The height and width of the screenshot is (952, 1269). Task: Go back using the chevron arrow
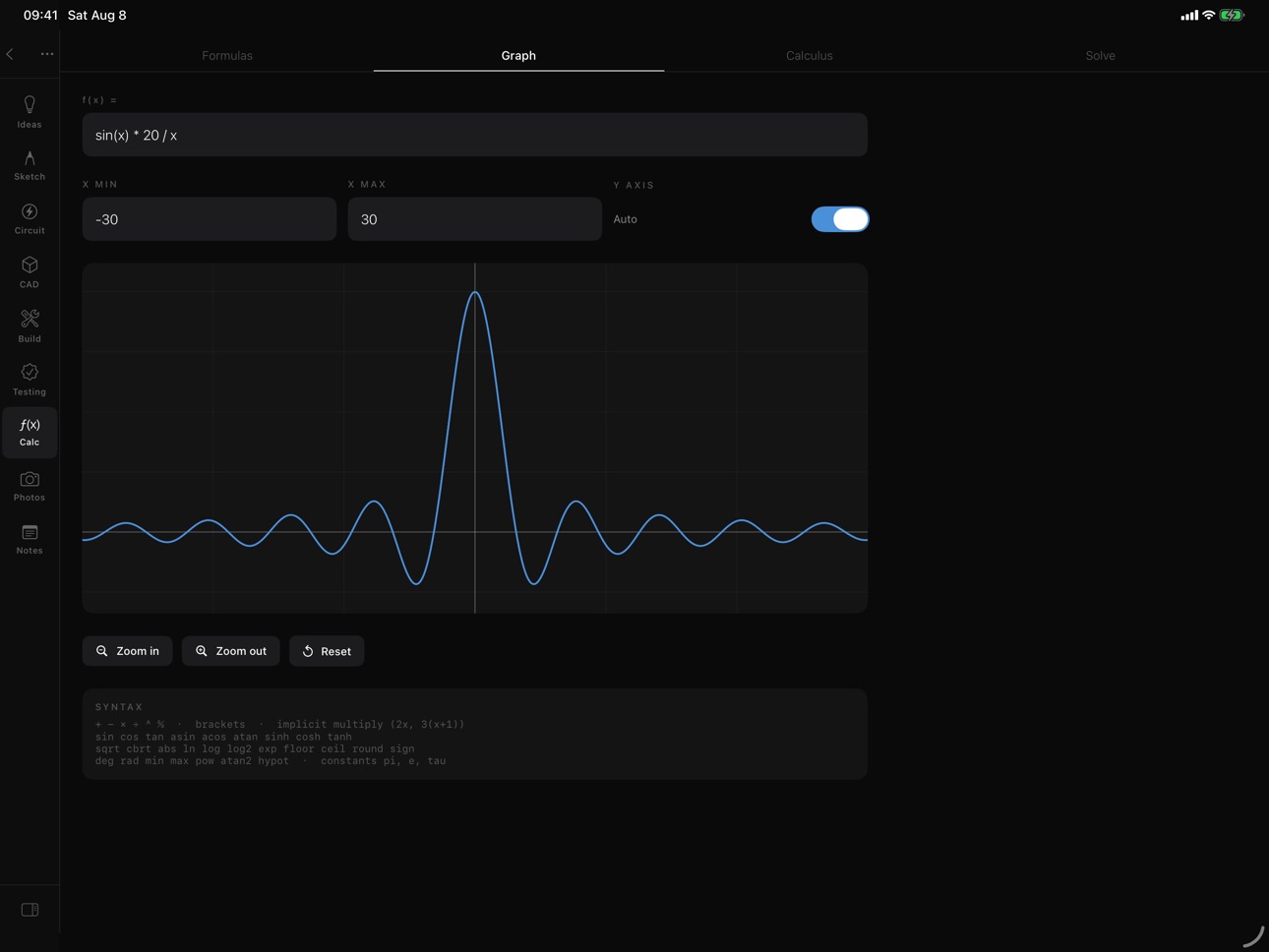point(10,54)
